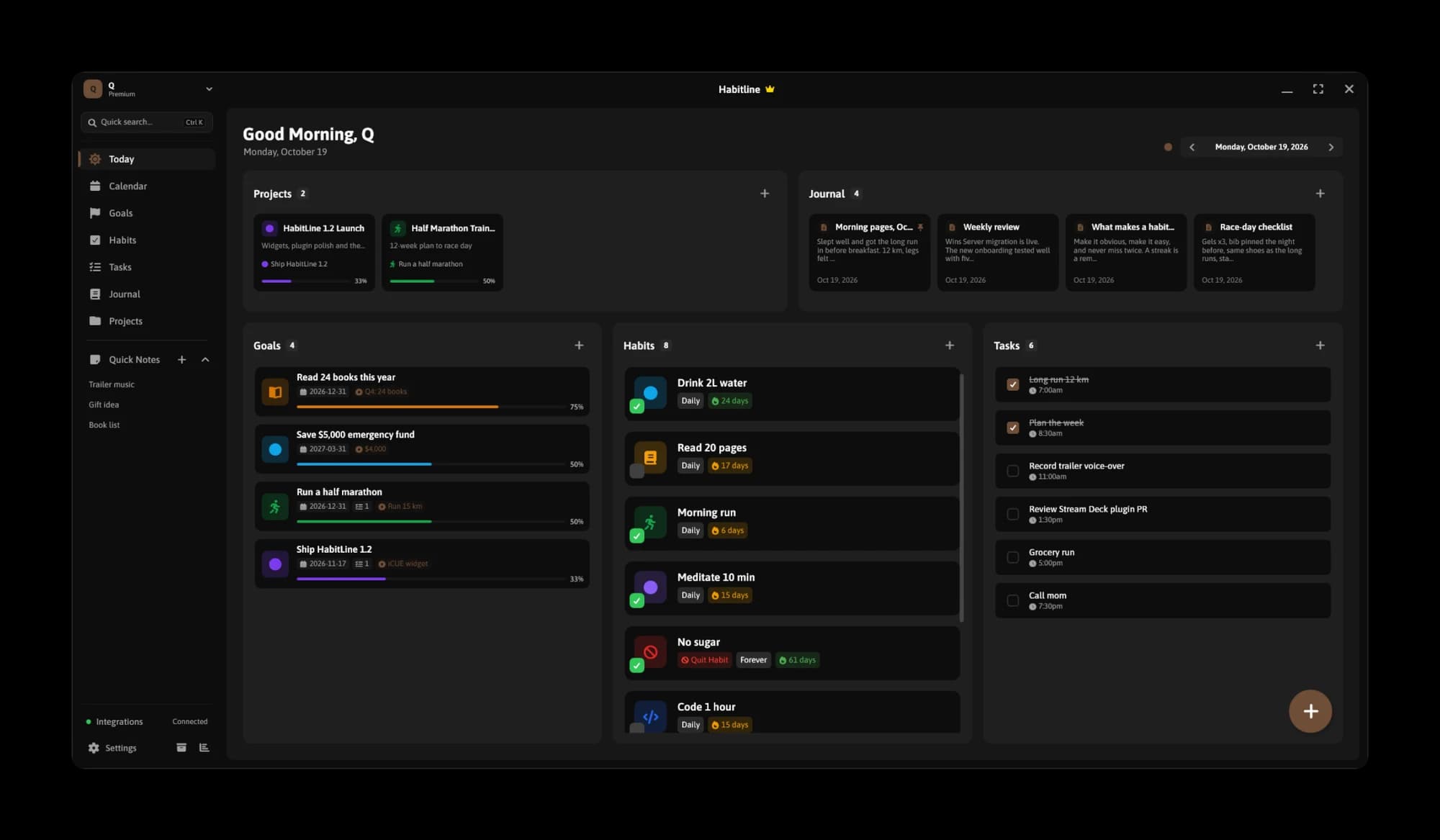Click the brown floating add button

[x=1310, y=711]
